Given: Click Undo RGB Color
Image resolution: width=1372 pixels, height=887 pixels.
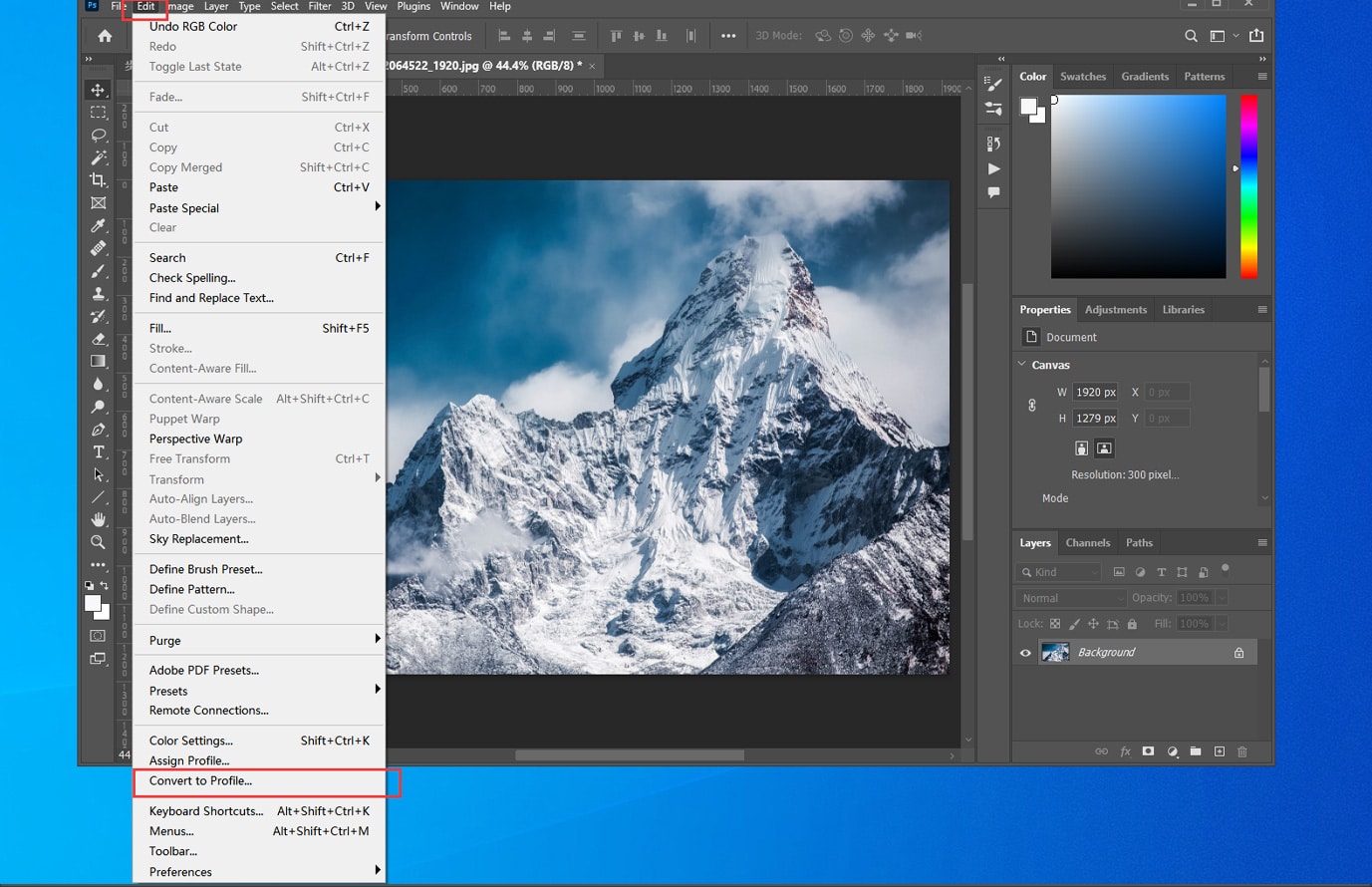Looking at the screenshot, I should pos(259,26).
